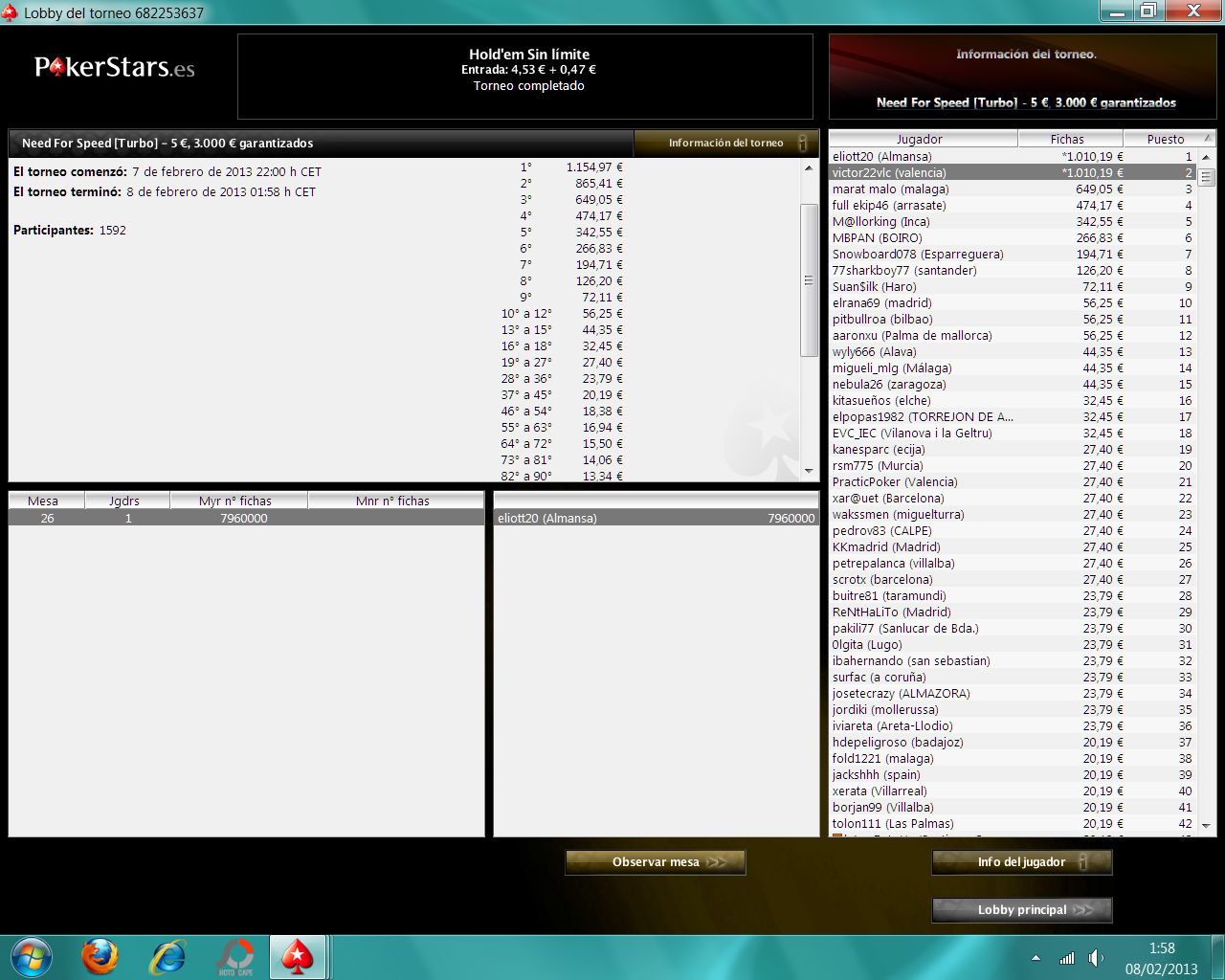Sort players by the Jugador column
The image size is (1225, 980).
pos(924,139)
